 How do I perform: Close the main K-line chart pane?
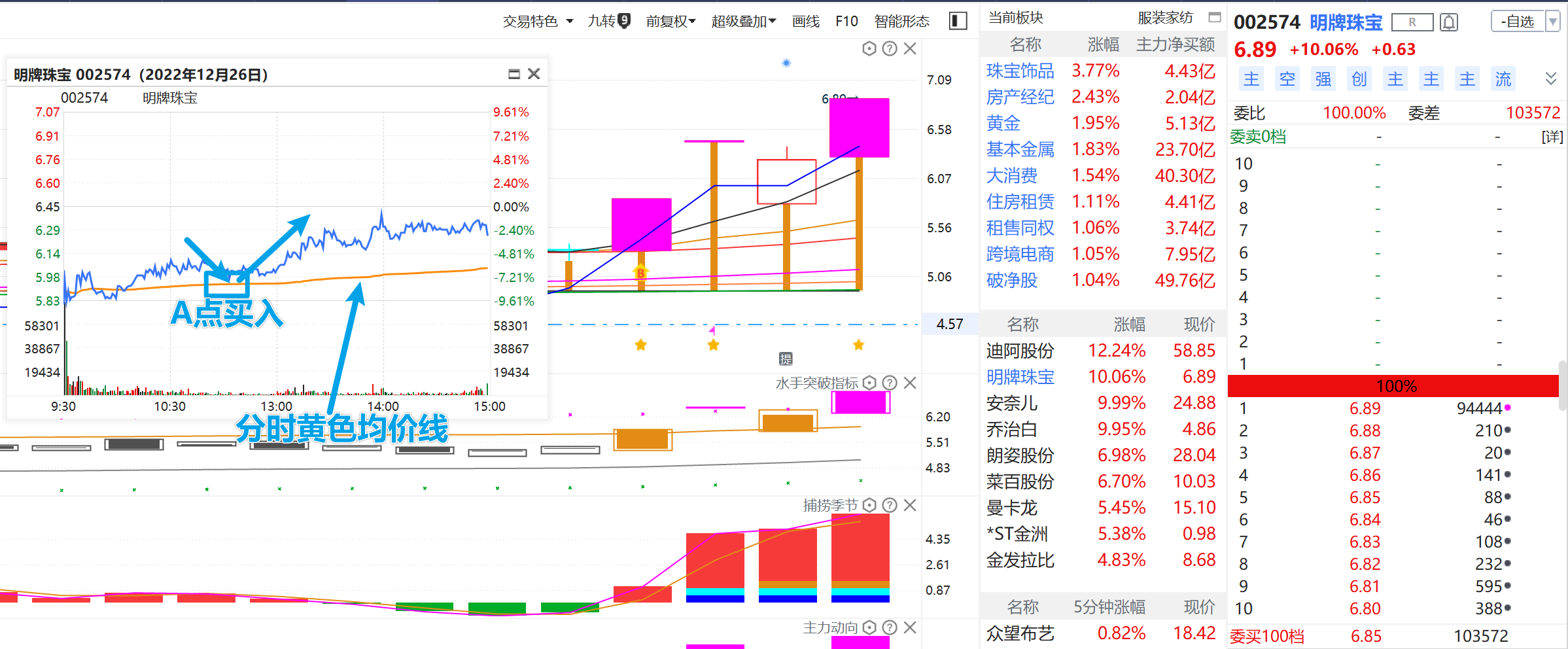[910, 48]
